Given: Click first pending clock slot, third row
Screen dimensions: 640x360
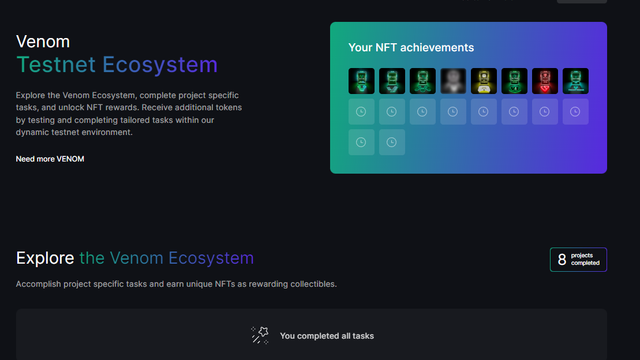Looking at the screenshot, I should [x=361, y=142].
